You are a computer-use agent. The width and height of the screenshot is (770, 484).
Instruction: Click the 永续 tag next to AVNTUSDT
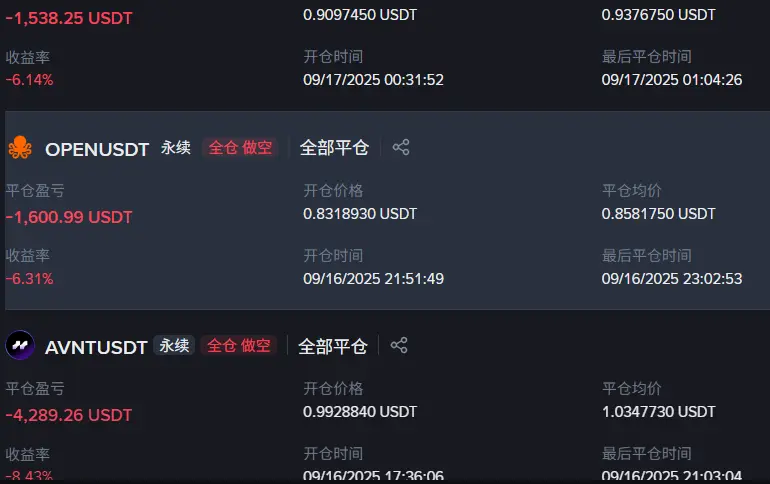coord(174,346)
